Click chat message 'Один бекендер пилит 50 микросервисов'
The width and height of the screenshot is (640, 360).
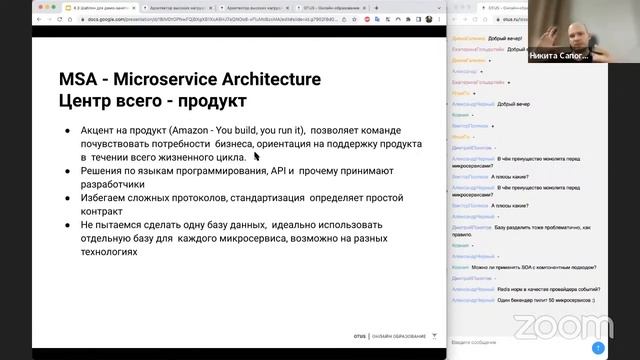click(x=546, y=300)
